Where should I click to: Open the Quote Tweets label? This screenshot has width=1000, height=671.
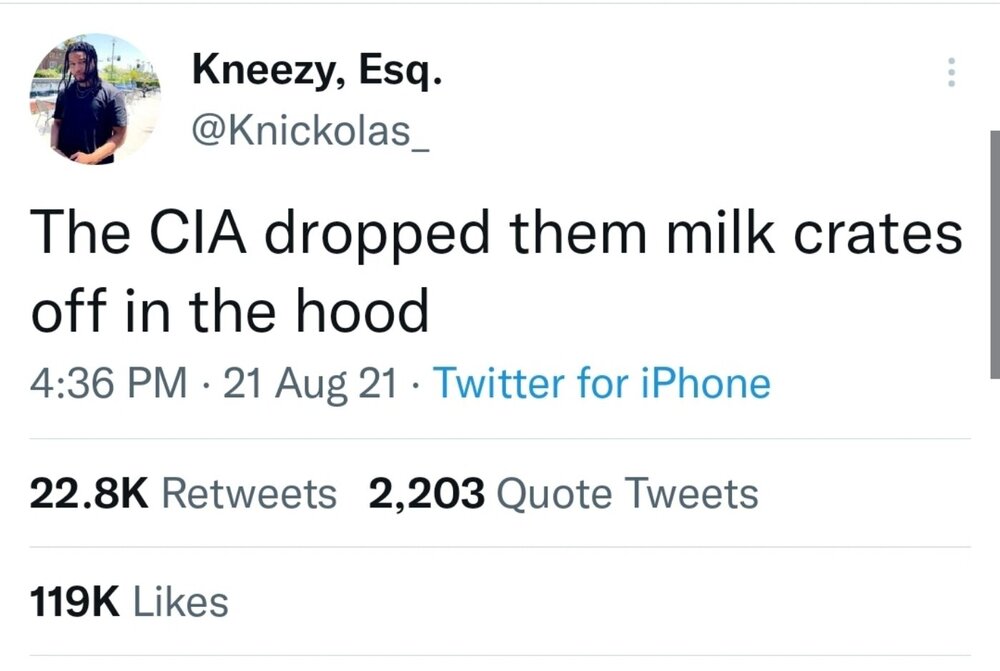(627, 493)
